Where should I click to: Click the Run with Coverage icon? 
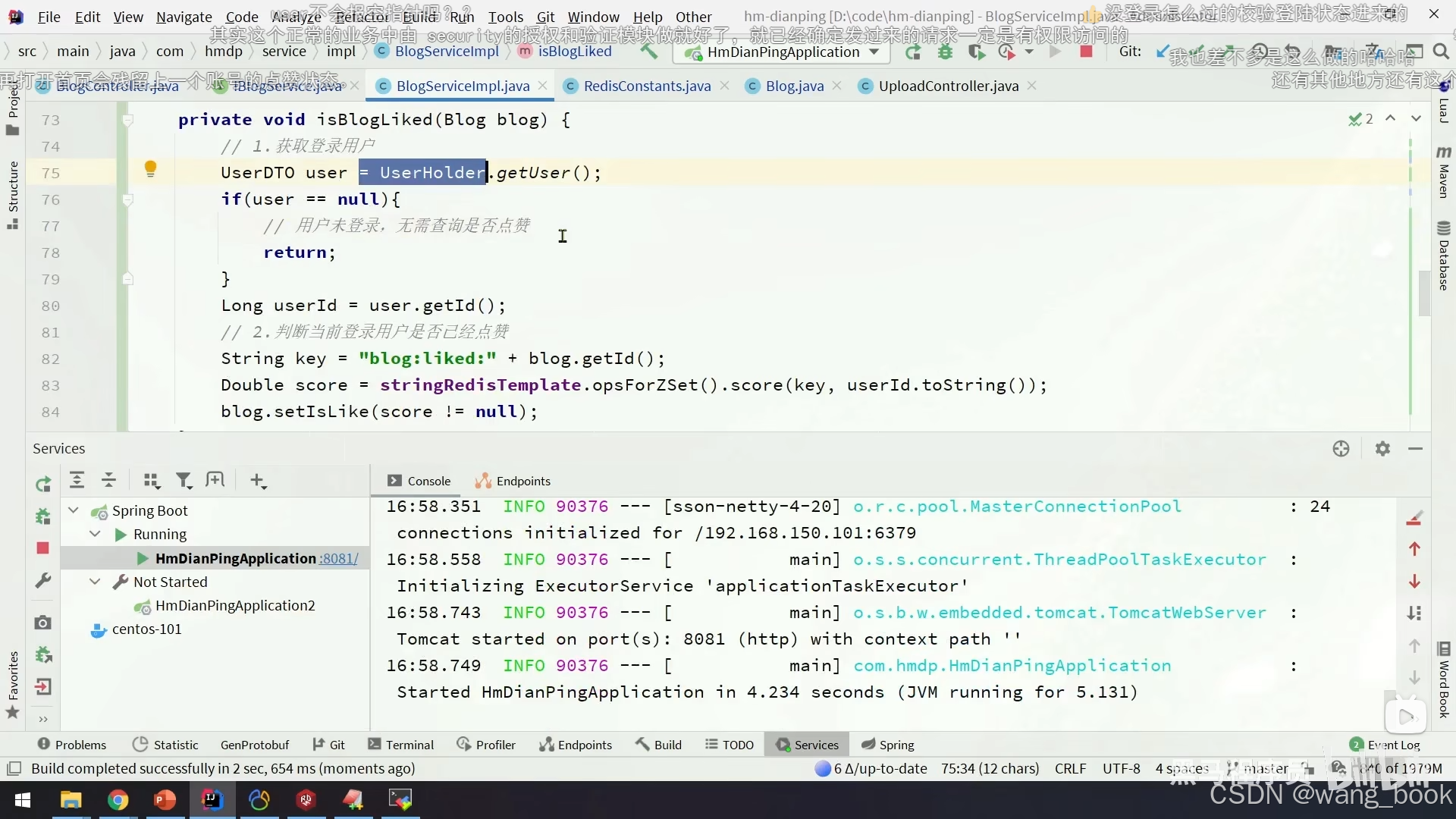pyautogui.click(x=977, y=52)
